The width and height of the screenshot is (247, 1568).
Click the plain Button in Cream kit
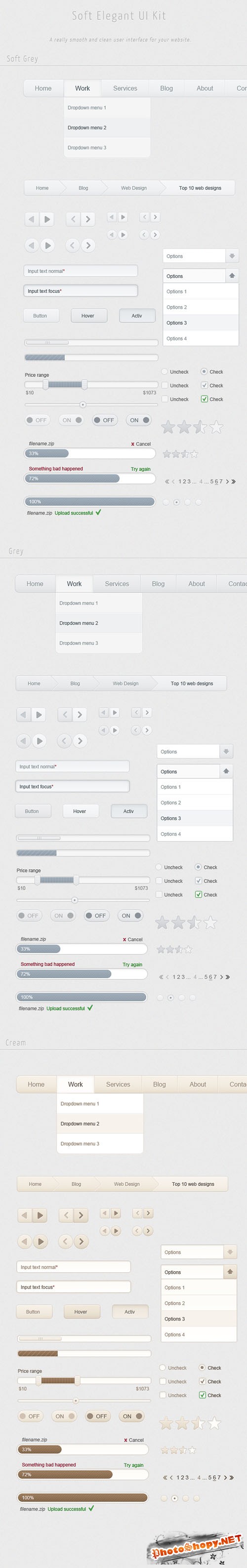(34, 1312)
